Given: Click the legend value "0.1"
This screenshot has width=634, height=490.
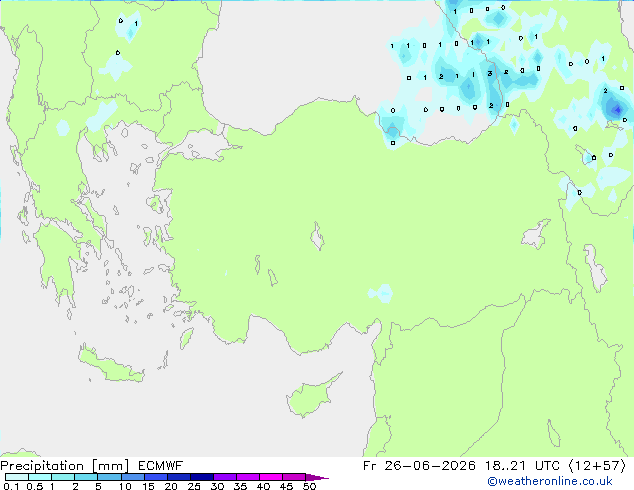Looking at the screenshot, I should [x=11, y=486].
